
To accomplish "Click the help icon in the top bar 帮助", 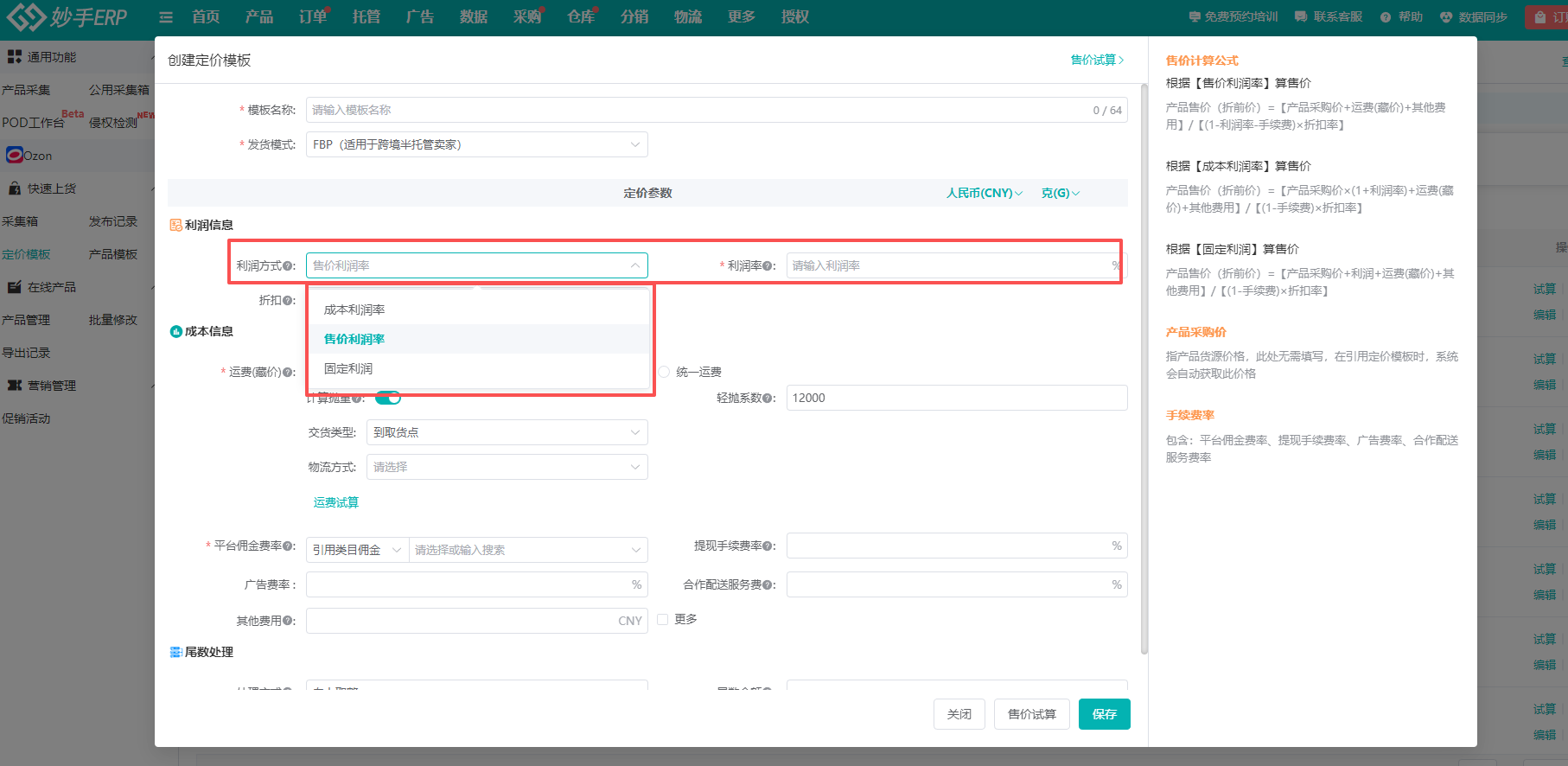I will (1386, 17).
